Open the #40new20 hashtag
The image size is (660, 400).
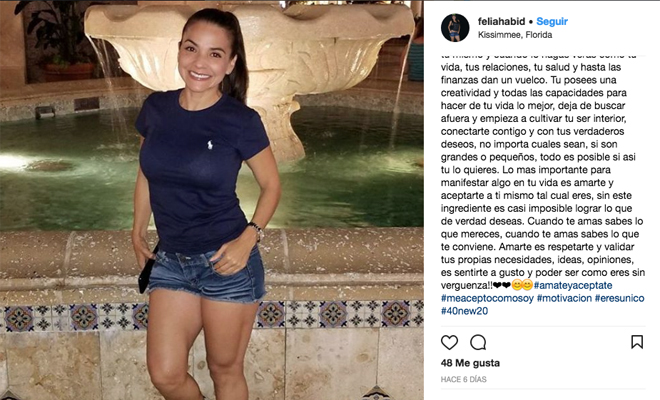(464, 311)
